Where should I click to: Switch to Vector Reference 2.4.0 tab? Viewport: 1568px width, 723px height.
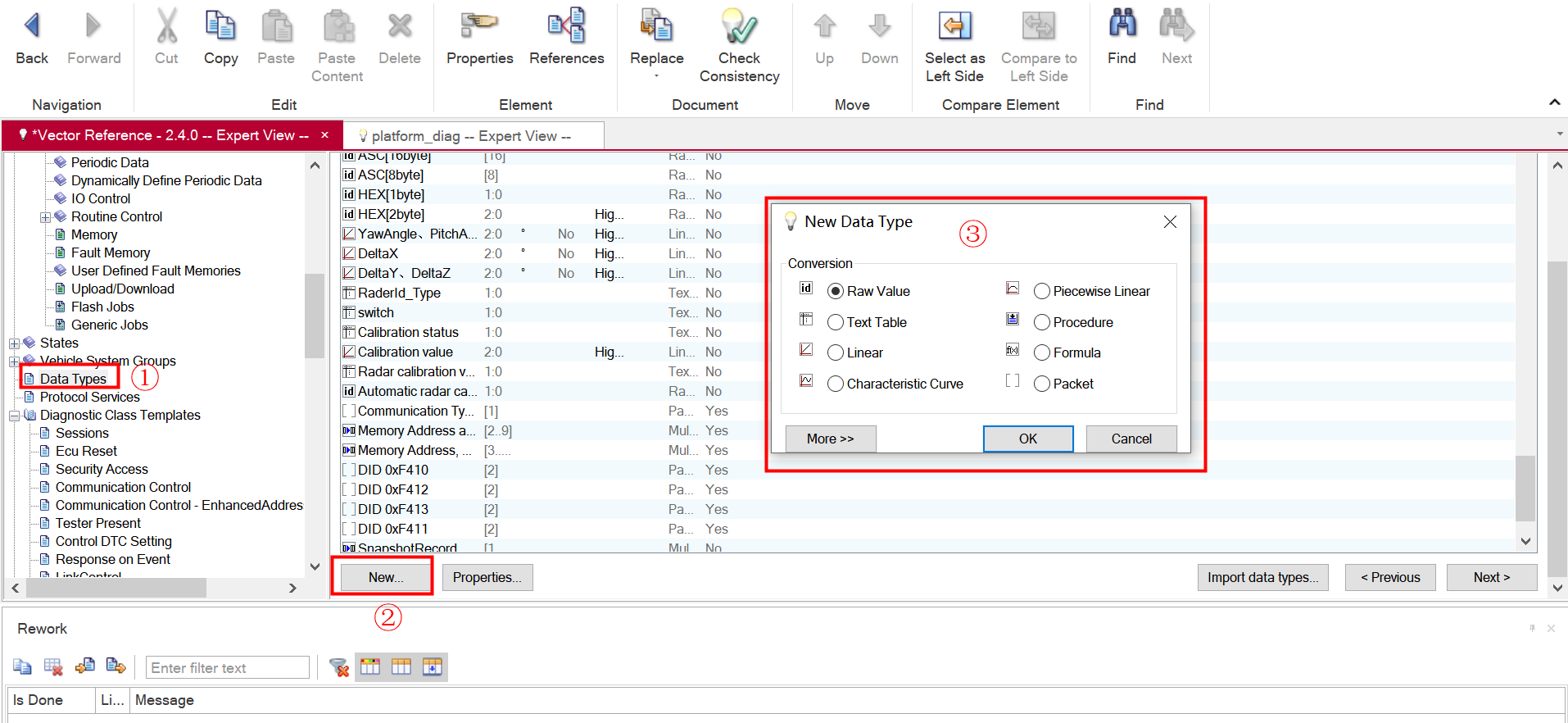pyautogui.click(x=173, y=135)
